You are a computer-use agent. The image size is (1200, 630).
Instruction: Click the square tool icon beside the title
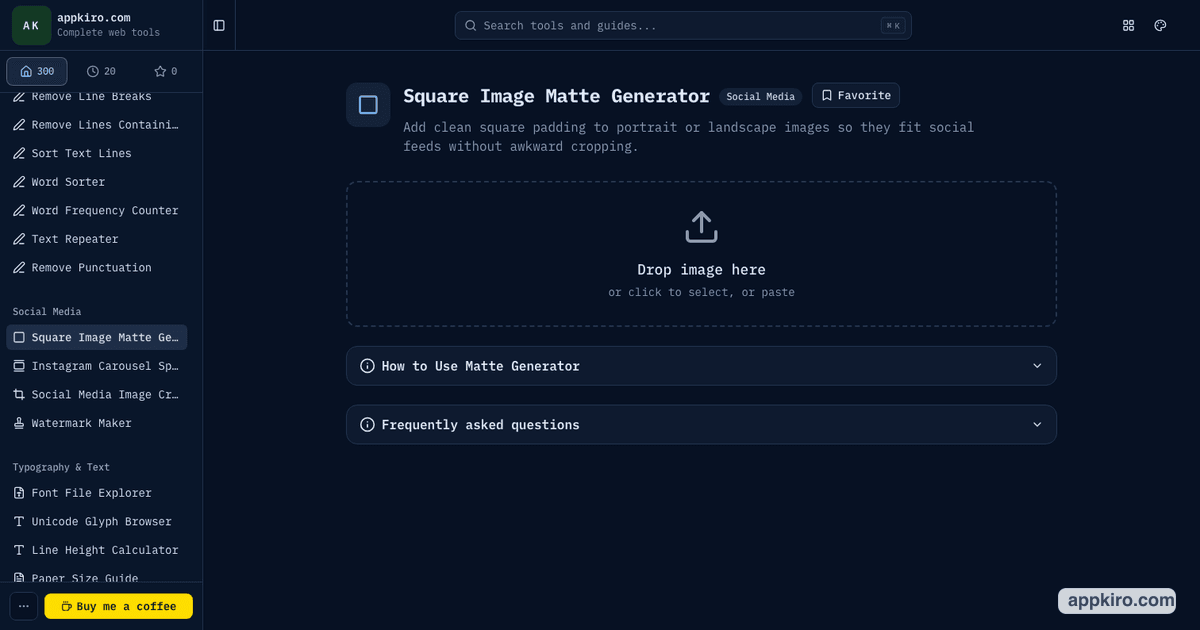[368, 105]
